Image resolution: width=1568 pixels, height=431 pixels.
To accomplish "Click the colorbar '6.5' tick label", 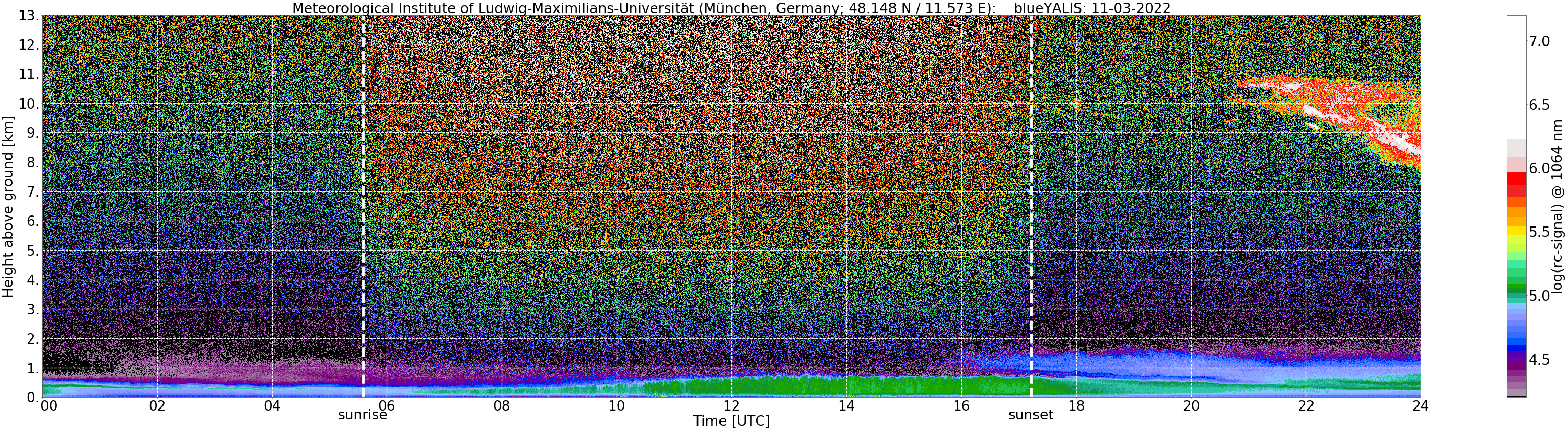I will click(1539, 105).
